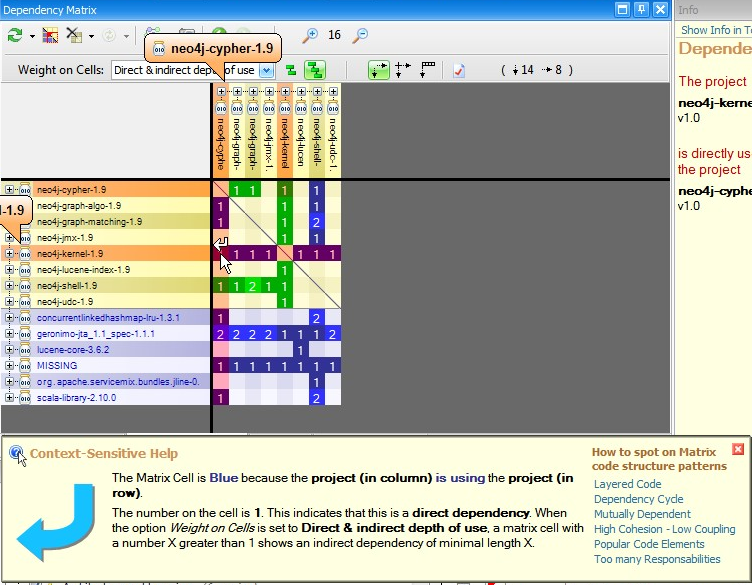Click jar icon of neo4j-lucene-index-1.9 row

(x=25, y=269)
